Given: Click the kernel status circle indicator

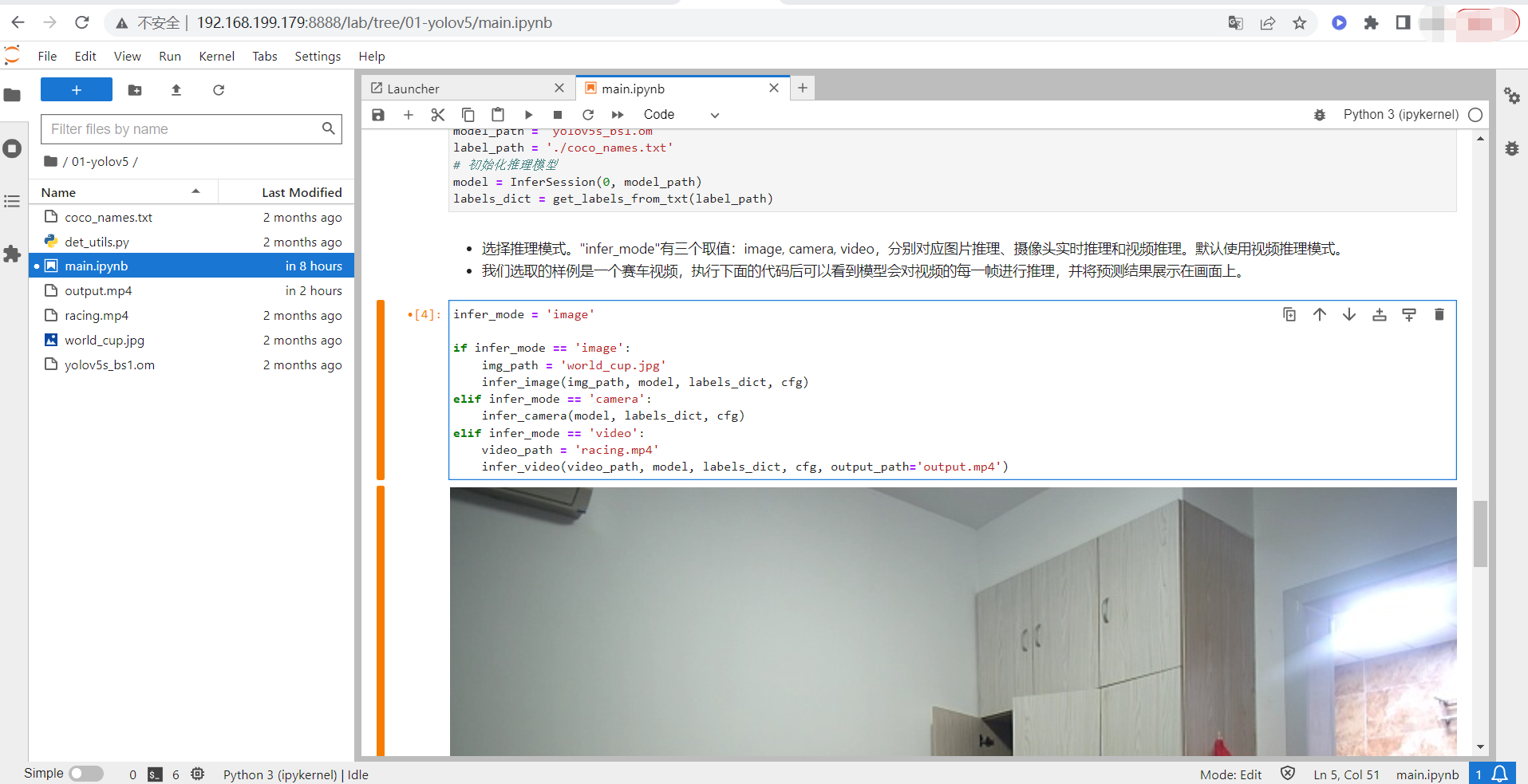Looking at the screenshot, I should coord(1475,115).
